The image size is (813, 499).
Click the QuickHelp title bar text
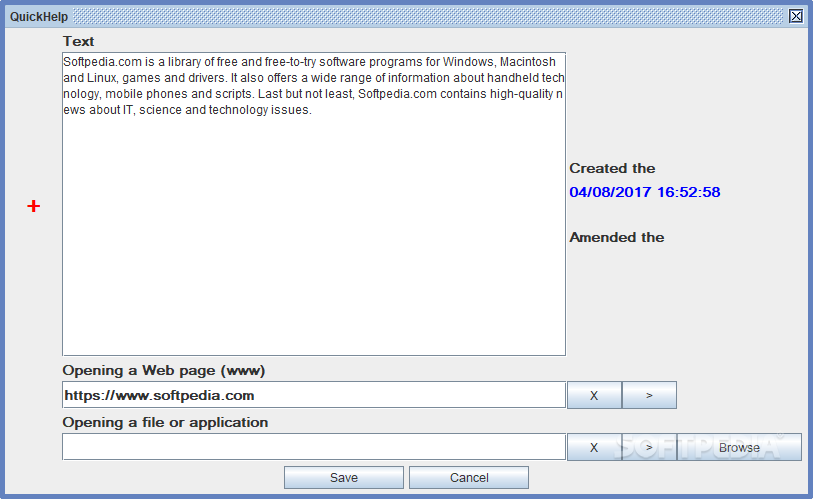tap(39, 17)
